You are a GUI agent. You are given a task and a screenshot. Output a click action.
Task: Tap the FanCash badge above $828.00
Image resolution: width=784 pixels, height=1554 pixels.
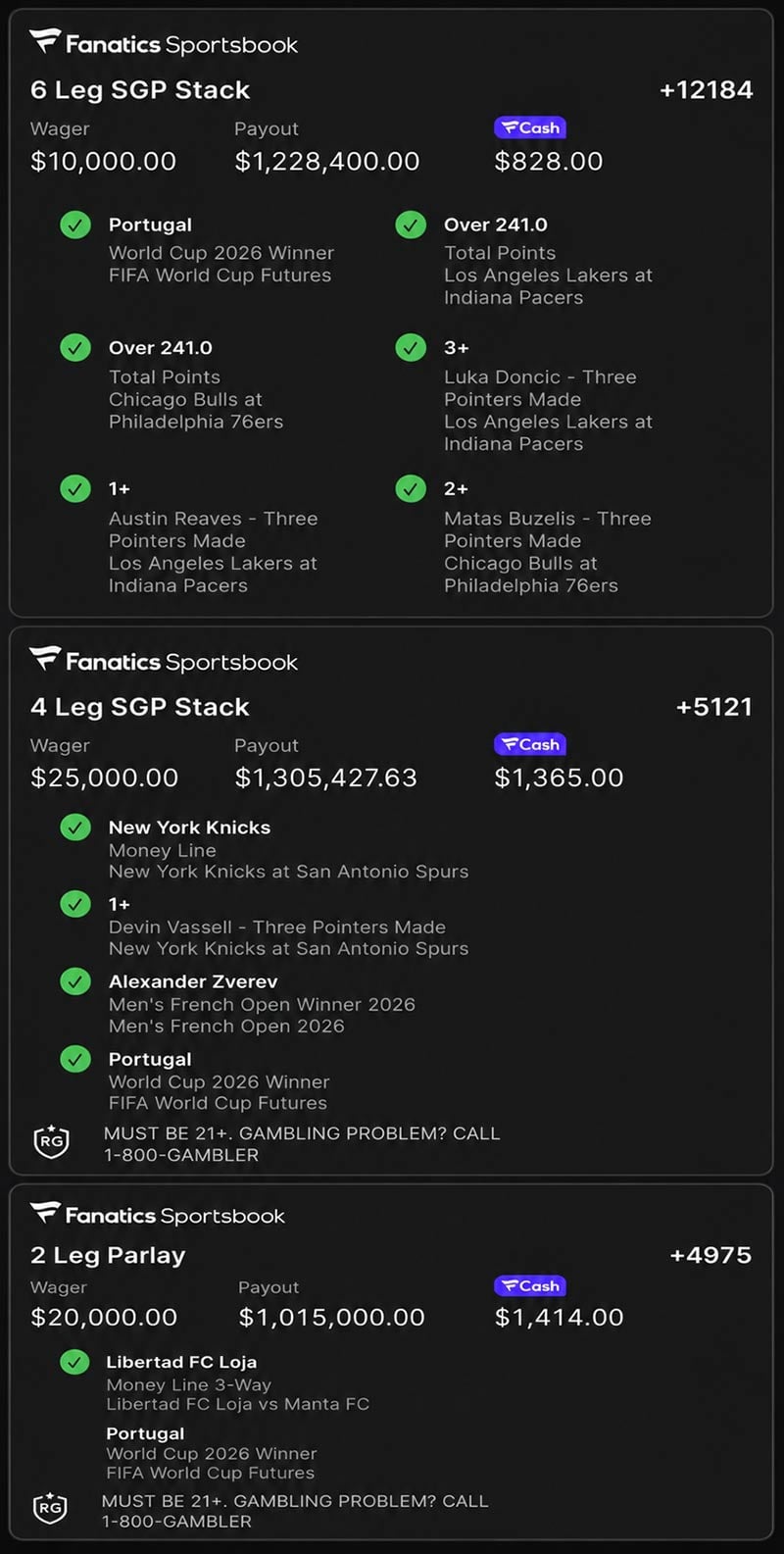pyautogui.click(x=530, y=127)
